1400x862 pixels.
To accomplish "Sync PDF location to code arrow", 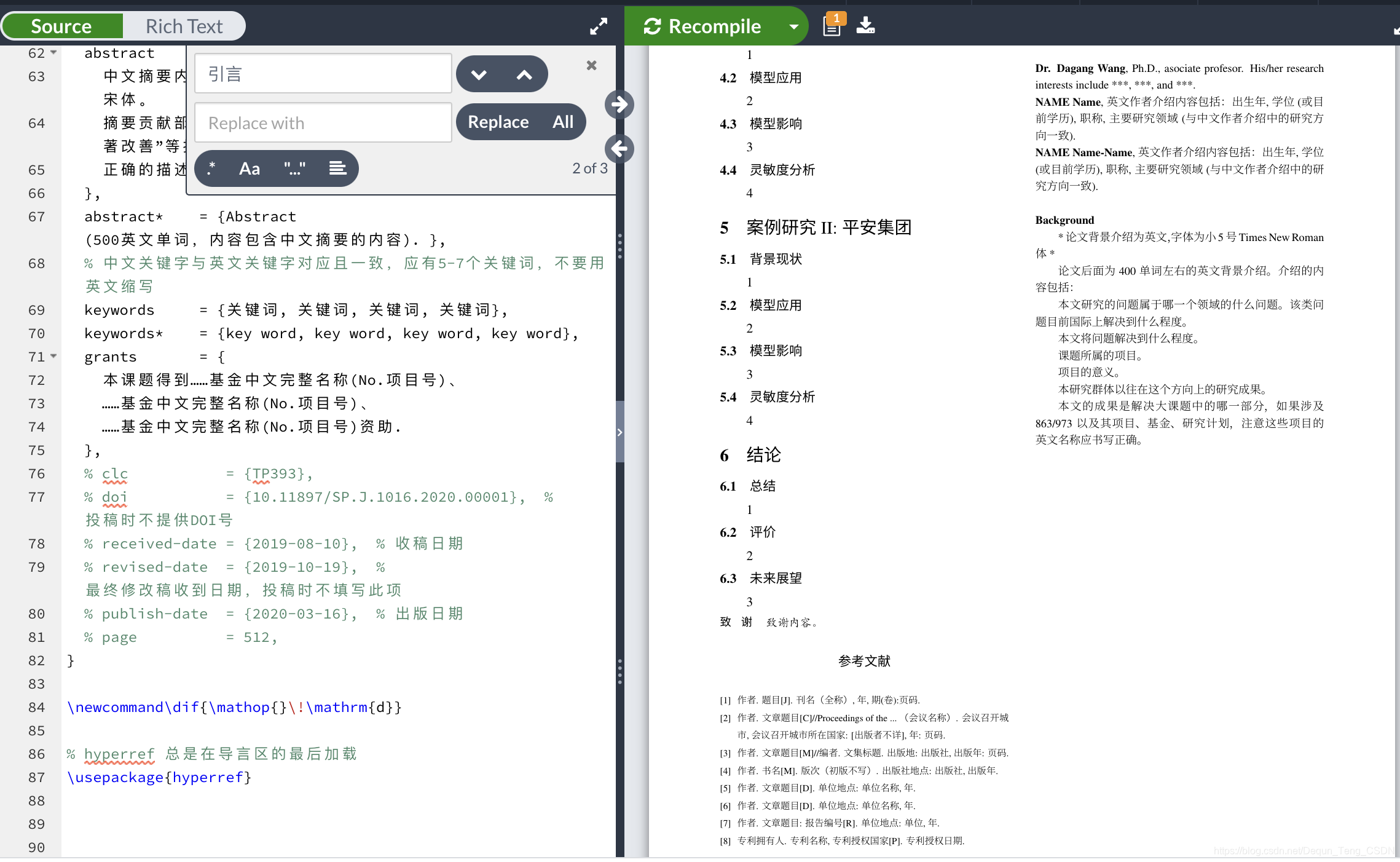I will 619,148.
